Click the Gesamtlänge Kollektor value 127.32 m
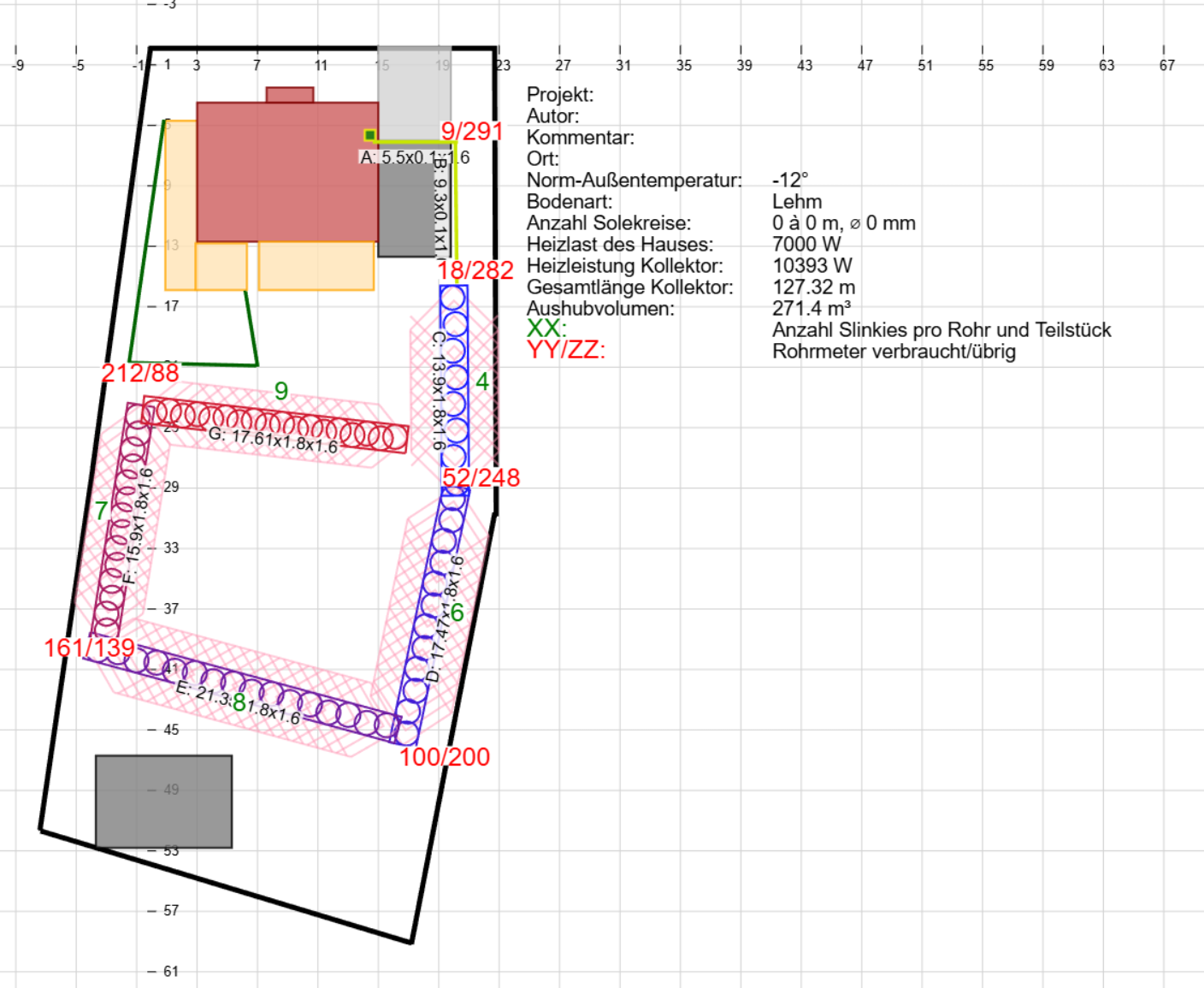Image resolution: width=1204 pixels, height=988 pixels. (x=813, y=287)
